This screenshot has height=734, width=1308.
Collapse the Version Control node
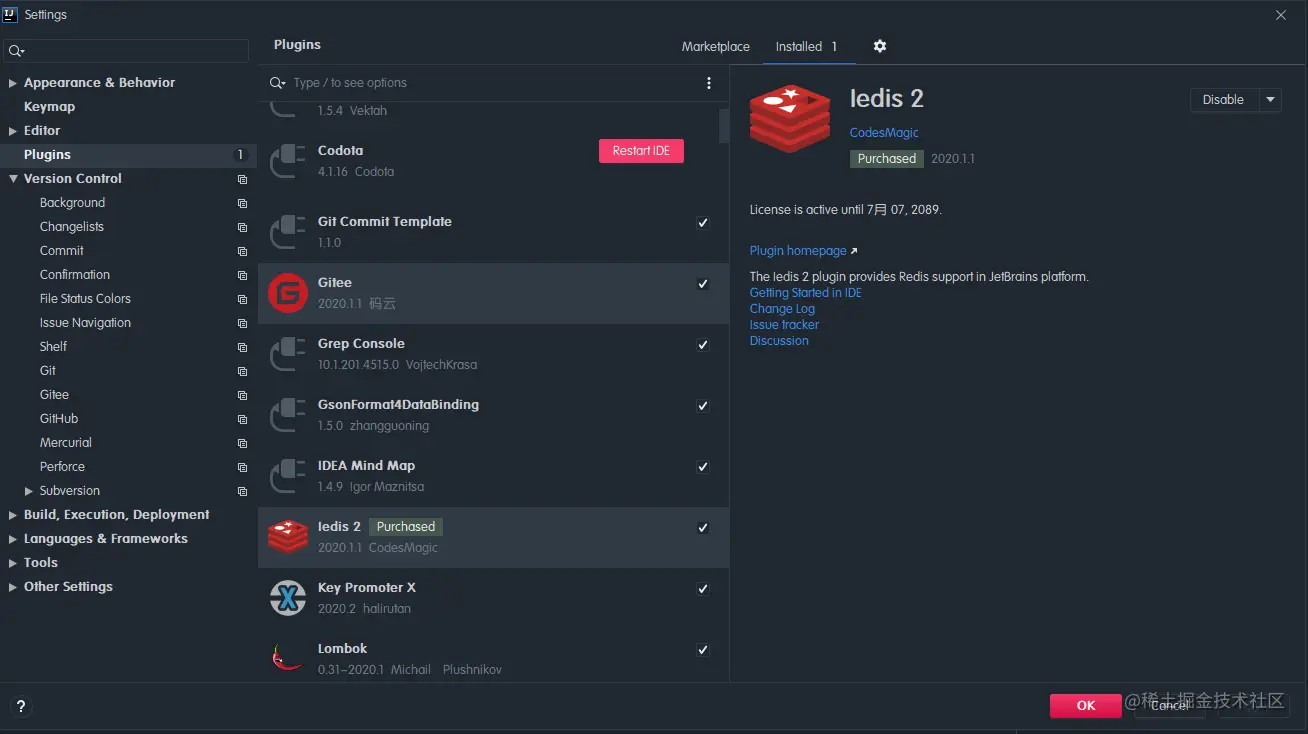point(13,179)
